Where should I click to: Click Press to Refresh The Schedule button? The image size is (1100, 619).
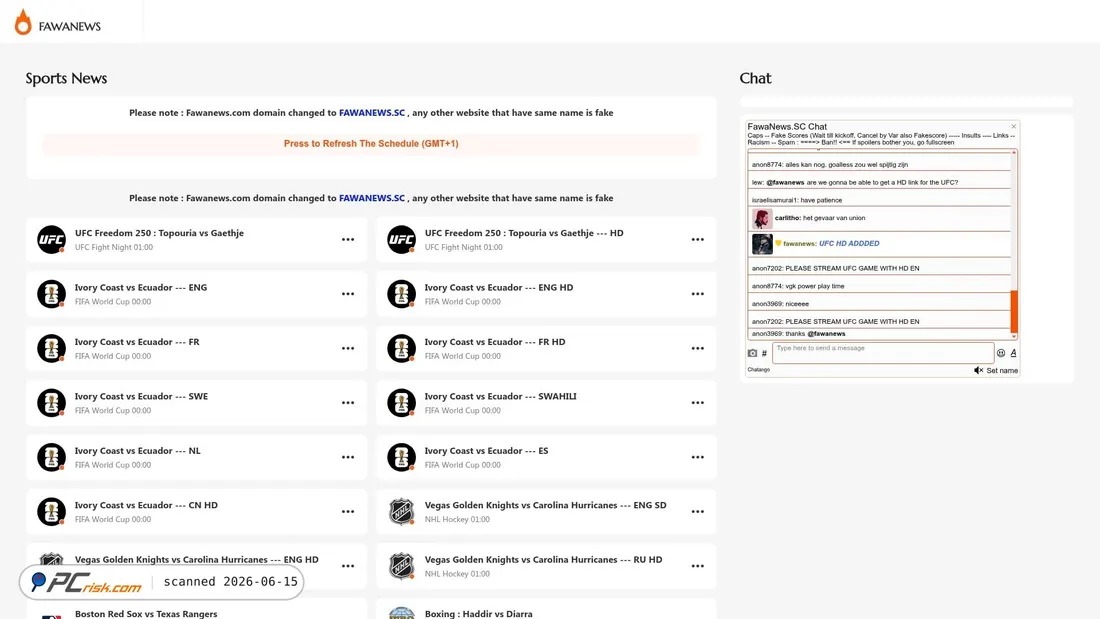371,144
